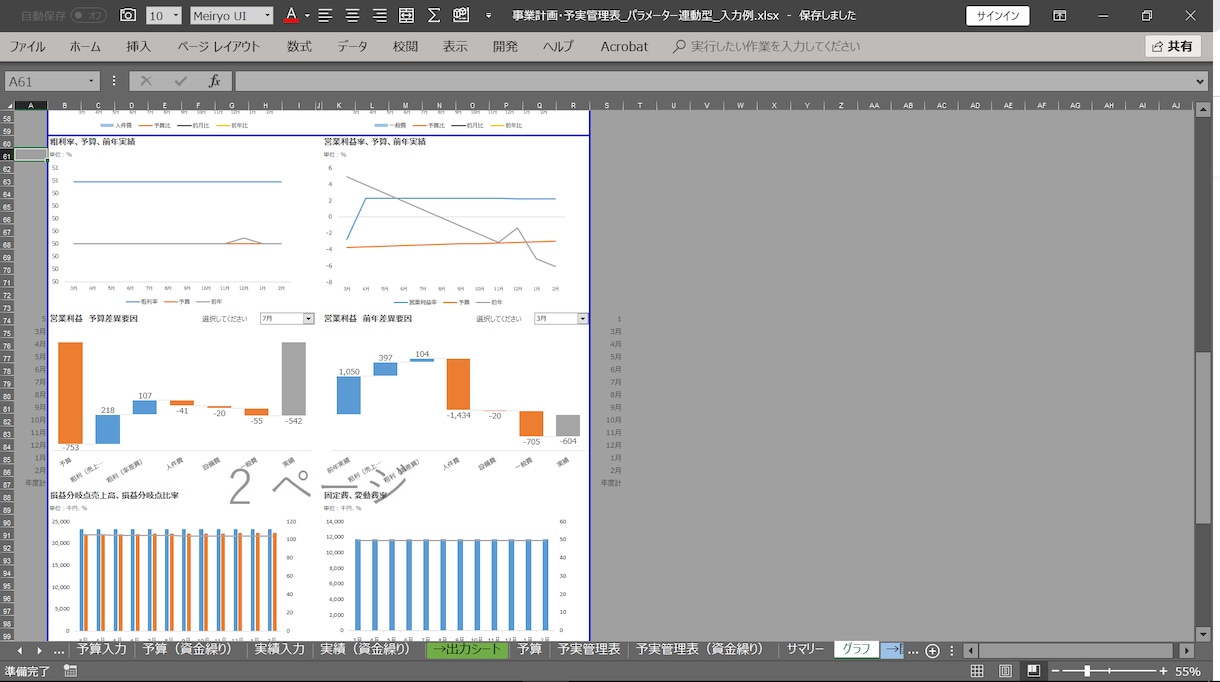Open ribbon display options icon
Image resolution: width=1220 pixels, height=682 pixels.
point(1060,15)
